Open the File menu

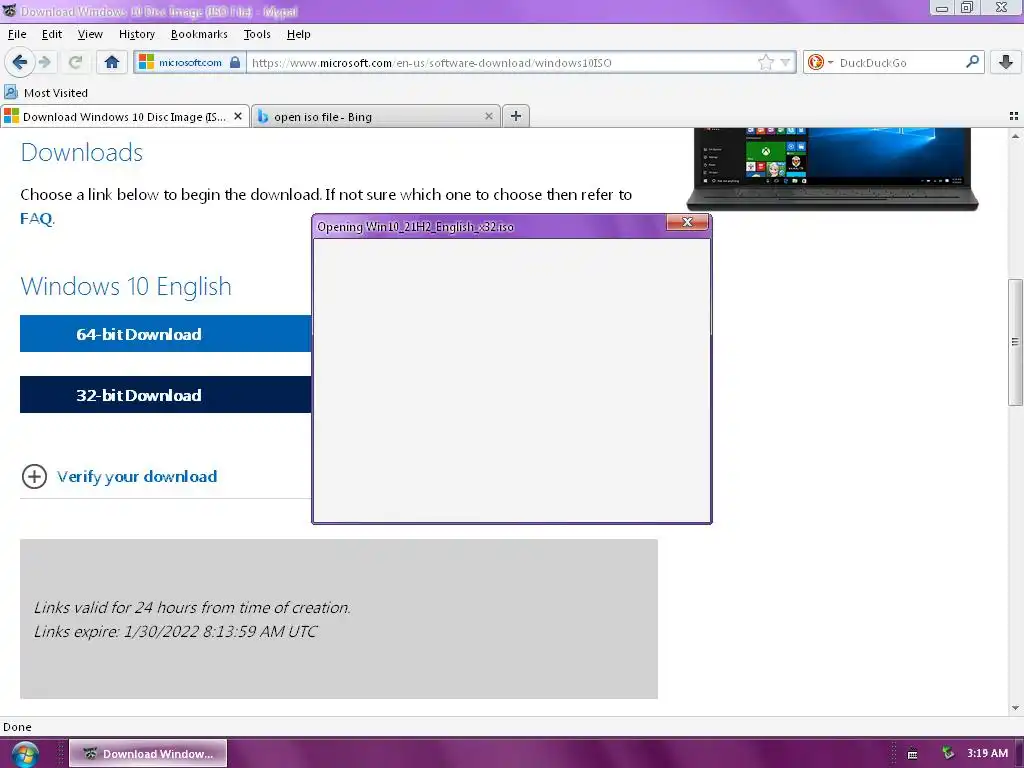[x=17, y=34]
